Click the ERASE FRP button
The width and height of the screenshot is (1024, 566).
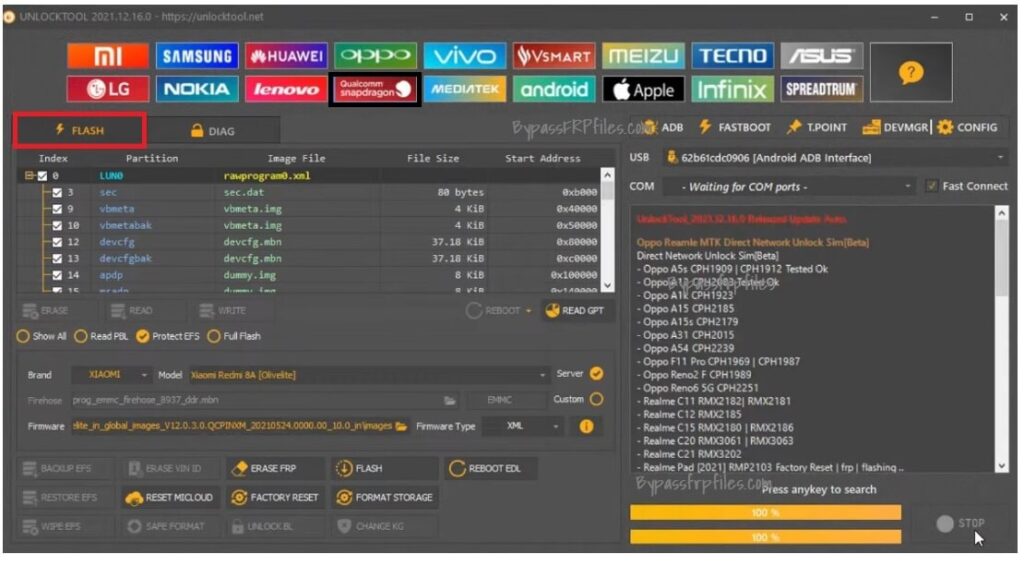click(274, 468)
